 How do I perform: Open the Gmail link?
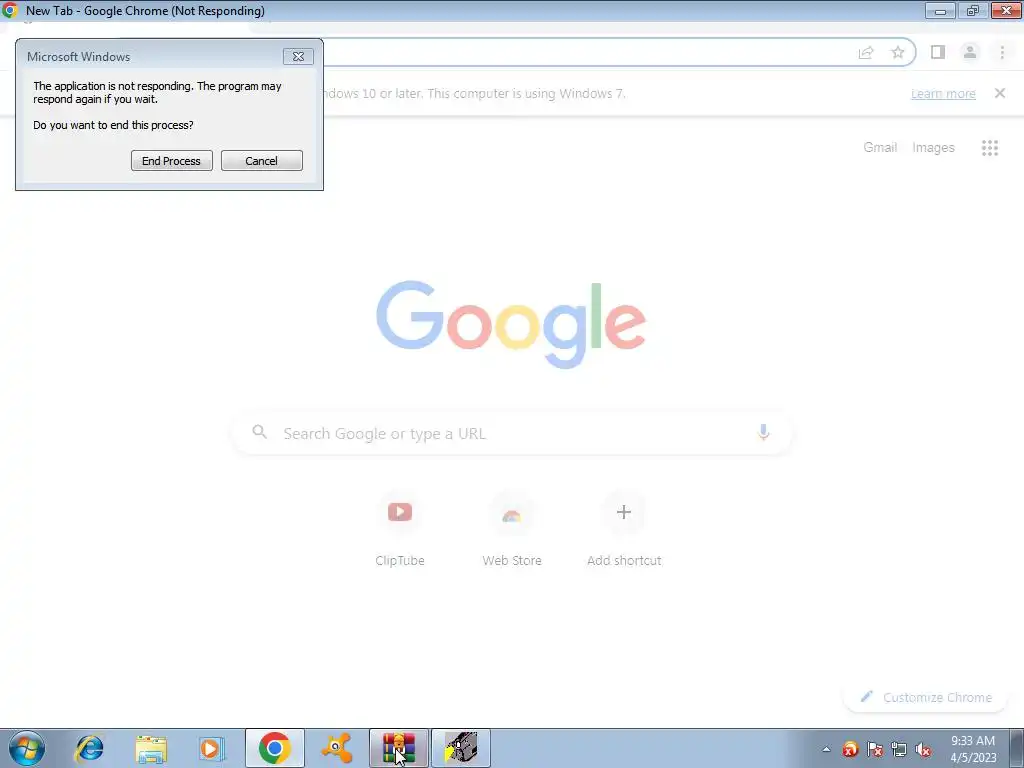(880, 148)
